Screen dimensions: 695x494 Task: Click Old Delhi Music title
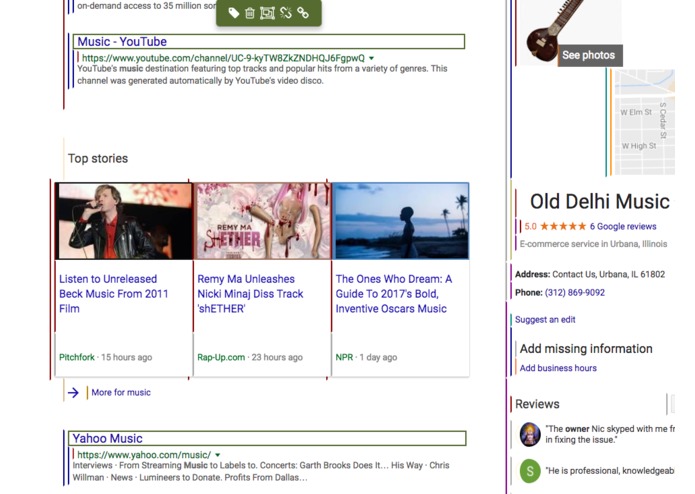pyautogui.click(x=600, y=202)
